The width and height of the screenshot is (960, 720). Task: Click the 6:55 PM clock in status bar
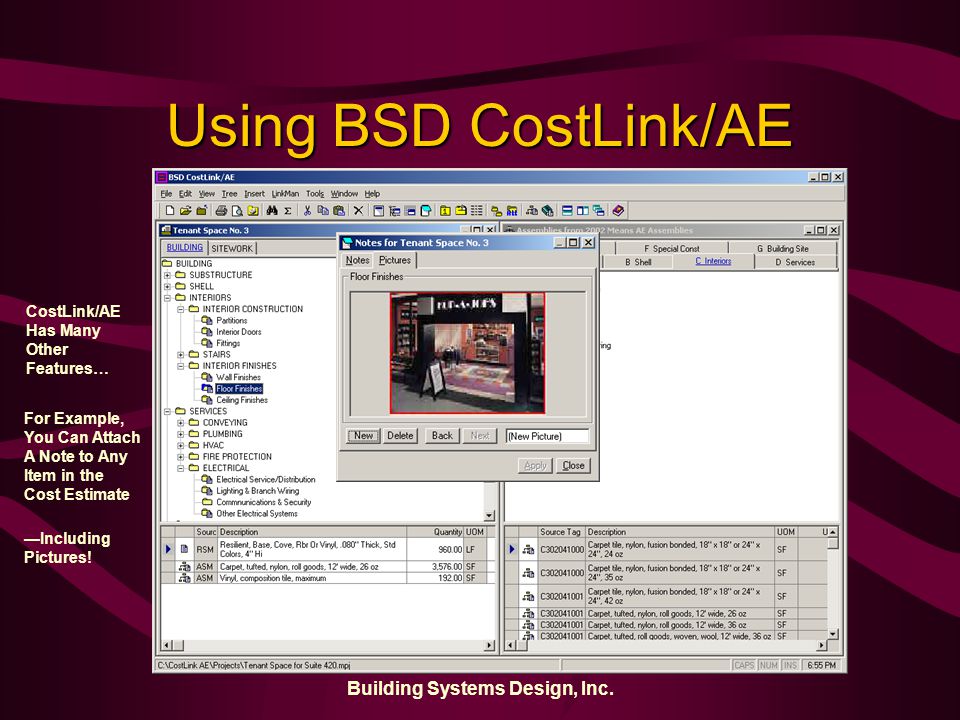[x=821, y=665]
